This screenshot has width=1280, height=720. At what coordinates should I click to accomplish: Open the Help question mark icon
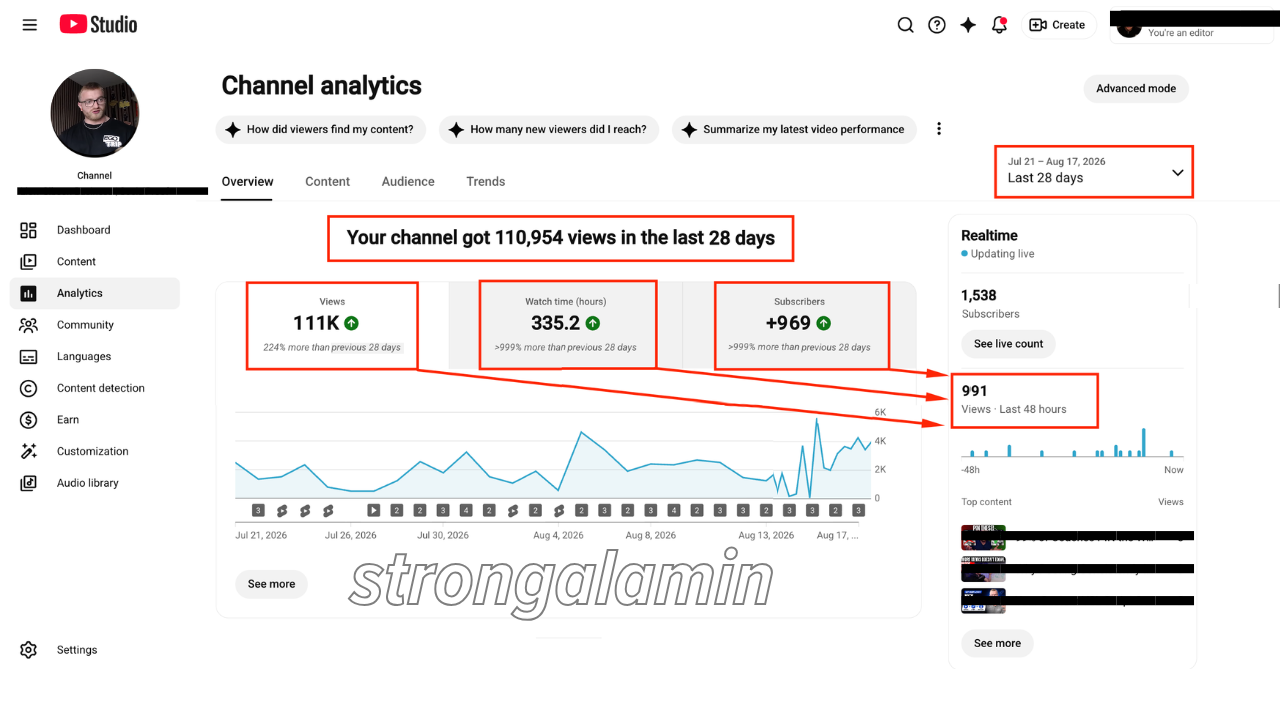pos(937,25)
